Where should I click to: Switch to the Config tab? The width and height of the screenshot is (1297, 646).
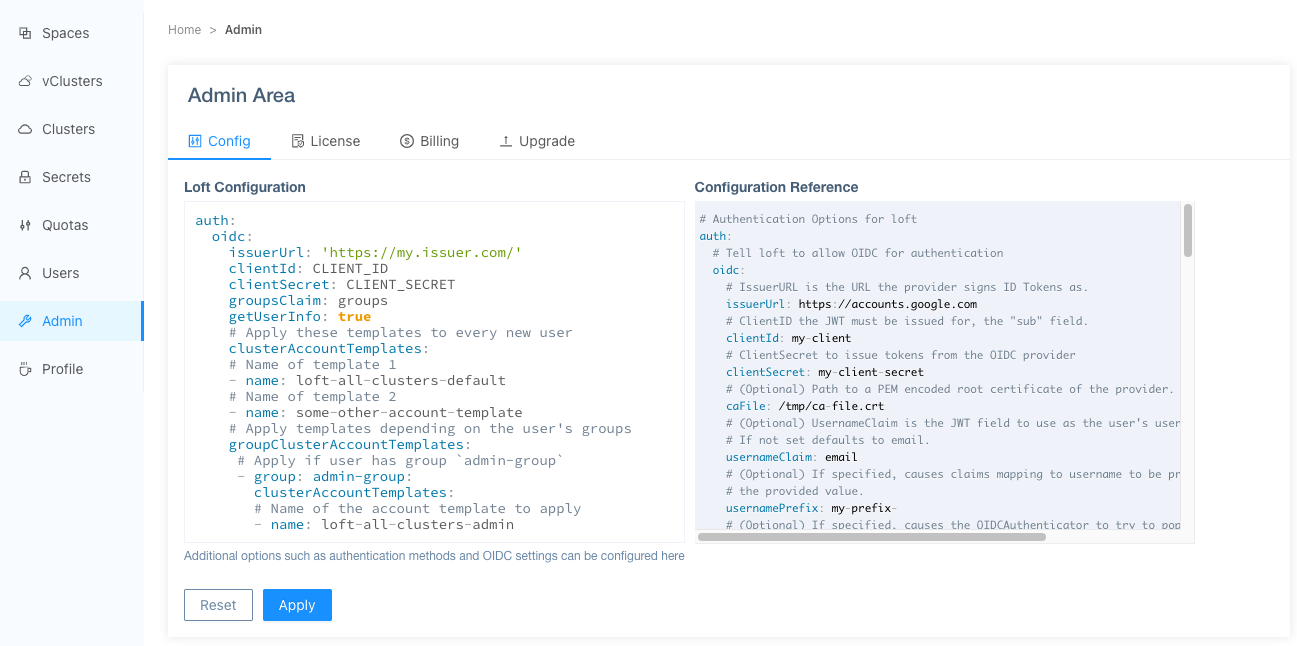pyautogui.click(x=219, y=141)
